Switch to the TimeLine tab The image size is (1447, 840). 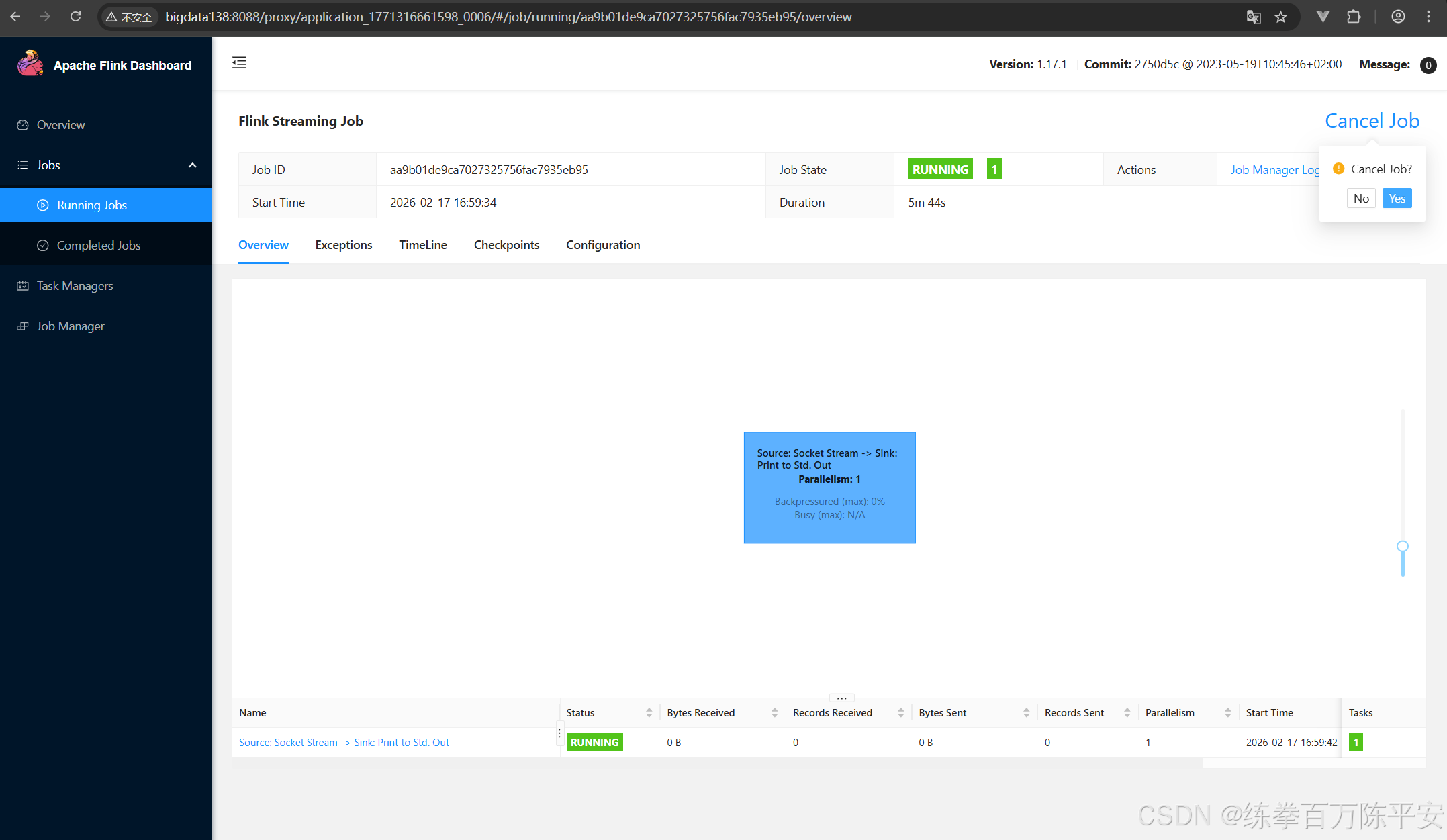coord(423,245)
